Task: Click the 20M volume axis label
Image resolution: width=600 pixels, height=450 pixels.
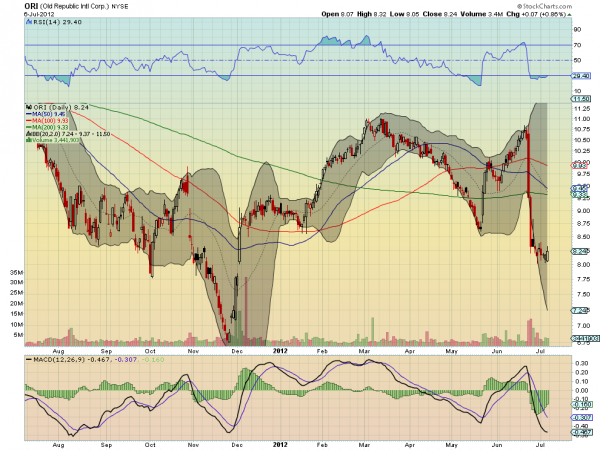Action: (17, 303)
